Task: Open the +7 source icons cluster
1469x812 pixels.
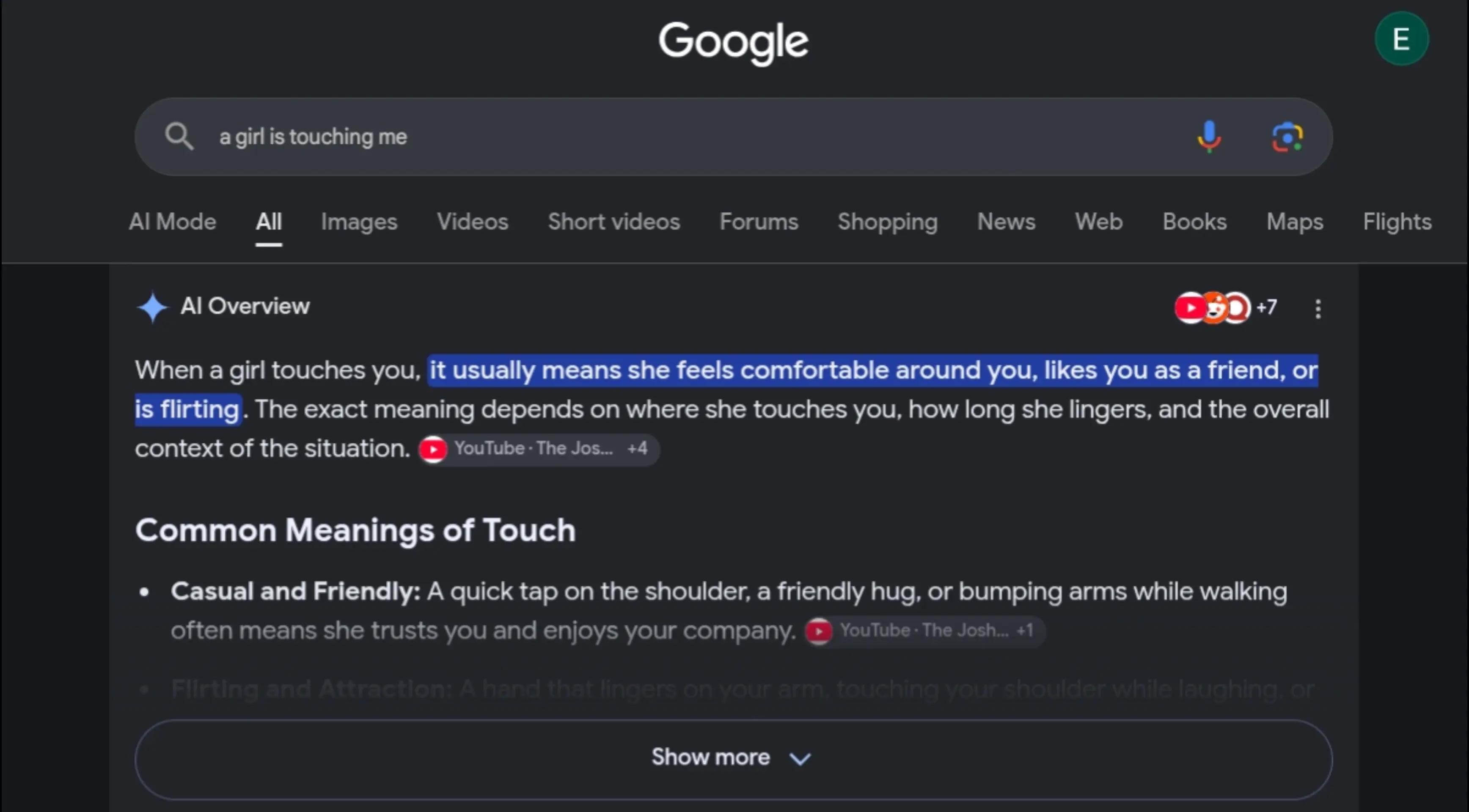Action: pyautogui.click(x=1226, y=308)
